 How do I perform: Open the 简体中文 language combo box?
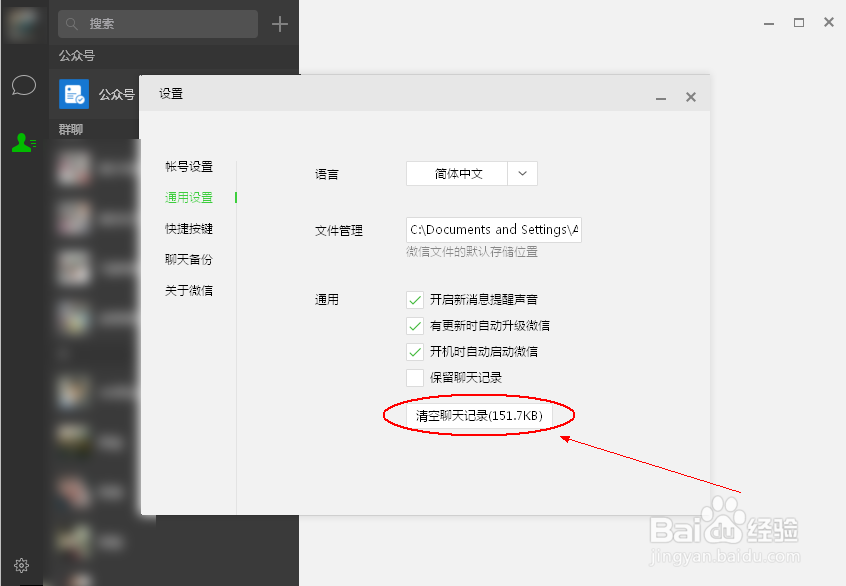472,174
